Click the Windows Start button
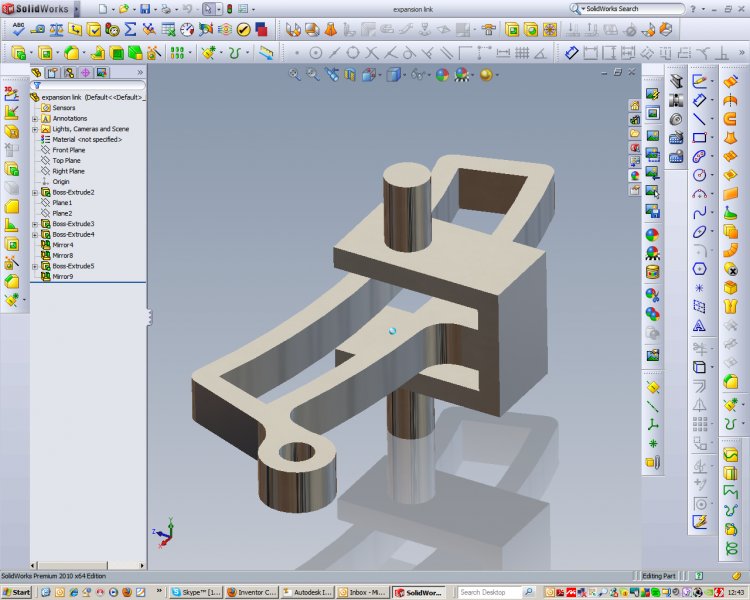Image resolution: width=750 pixels, height=600 pixels. pyautogui.click(x=17, y=592)
